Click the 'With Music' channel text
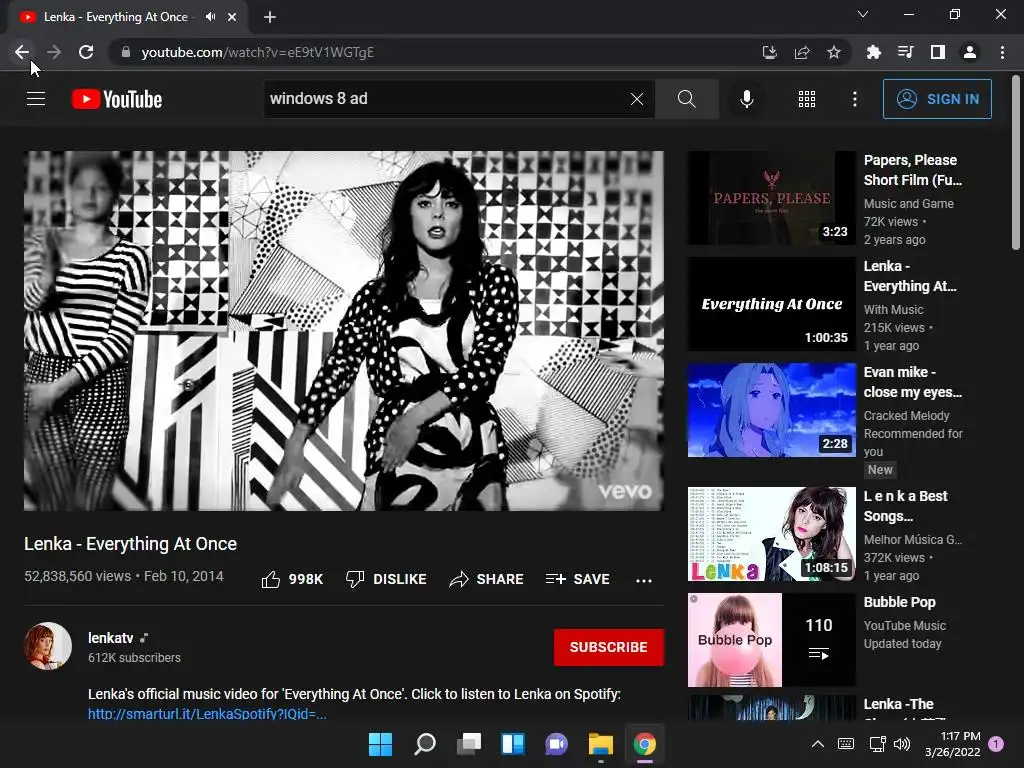 pyautogui.click(x=893, y=310)
